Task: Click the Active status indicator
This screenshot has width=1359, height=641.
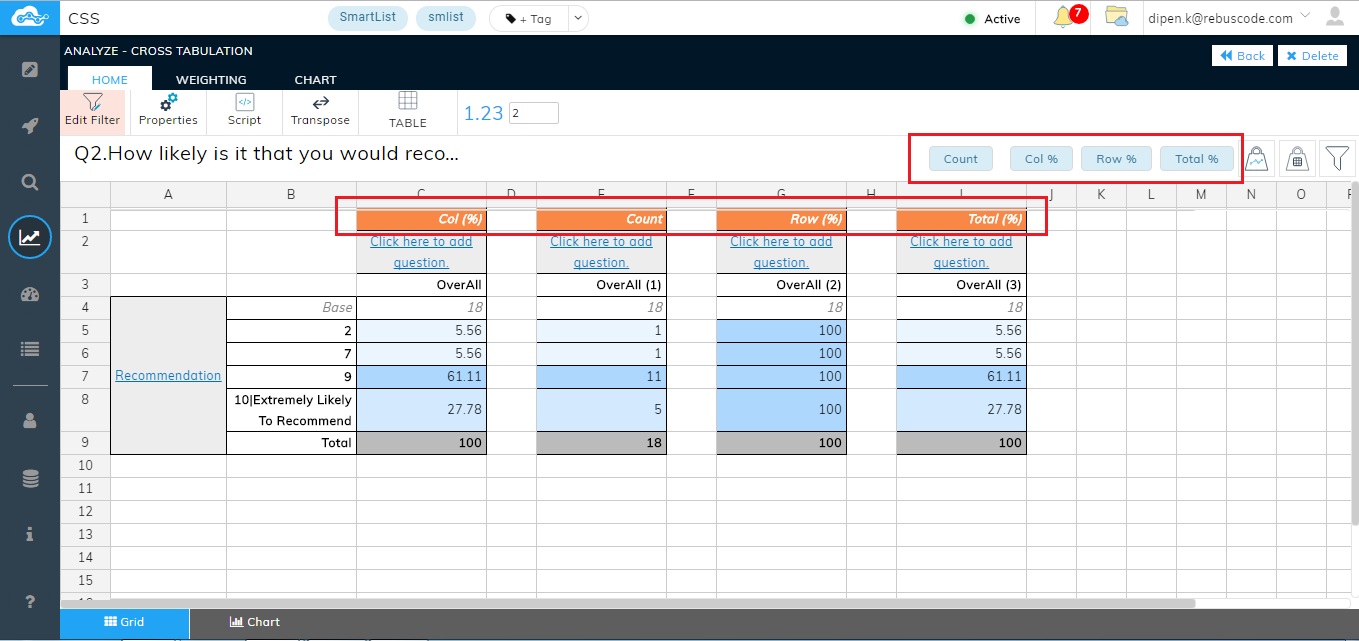Action: coord(991,18)
